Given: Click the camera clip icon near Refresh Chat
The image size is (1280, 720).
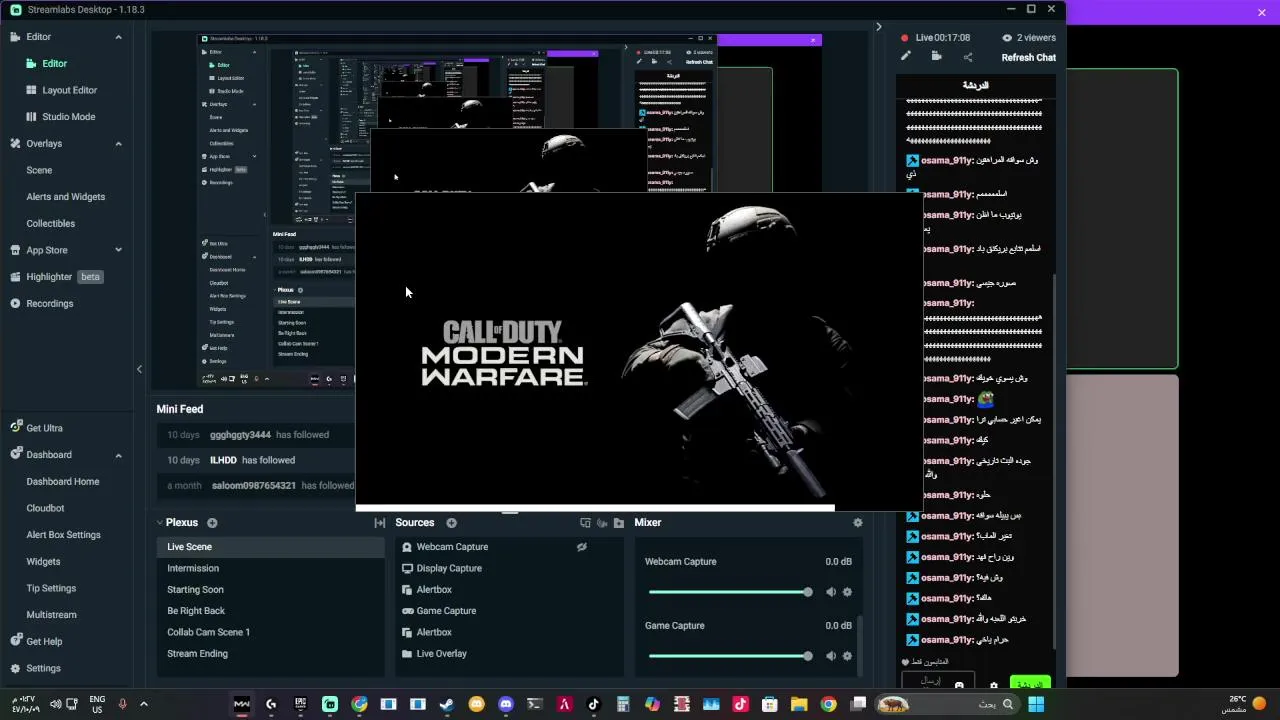Looking at the screenshot, I should (937, 57).
